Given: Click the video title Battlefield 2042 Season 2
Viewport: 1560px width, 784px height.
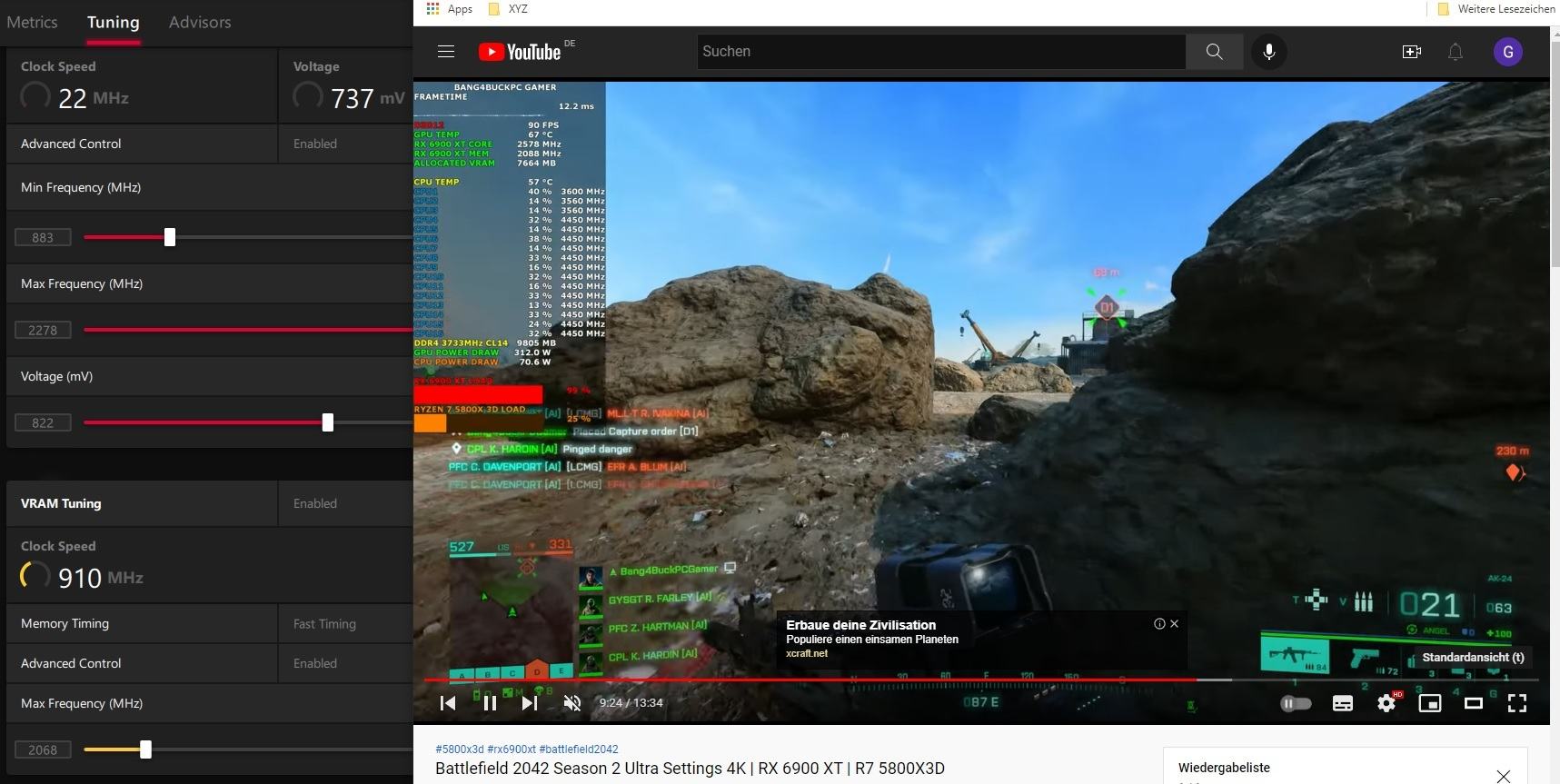Looking at the screenshot, I should click(690, 769).
